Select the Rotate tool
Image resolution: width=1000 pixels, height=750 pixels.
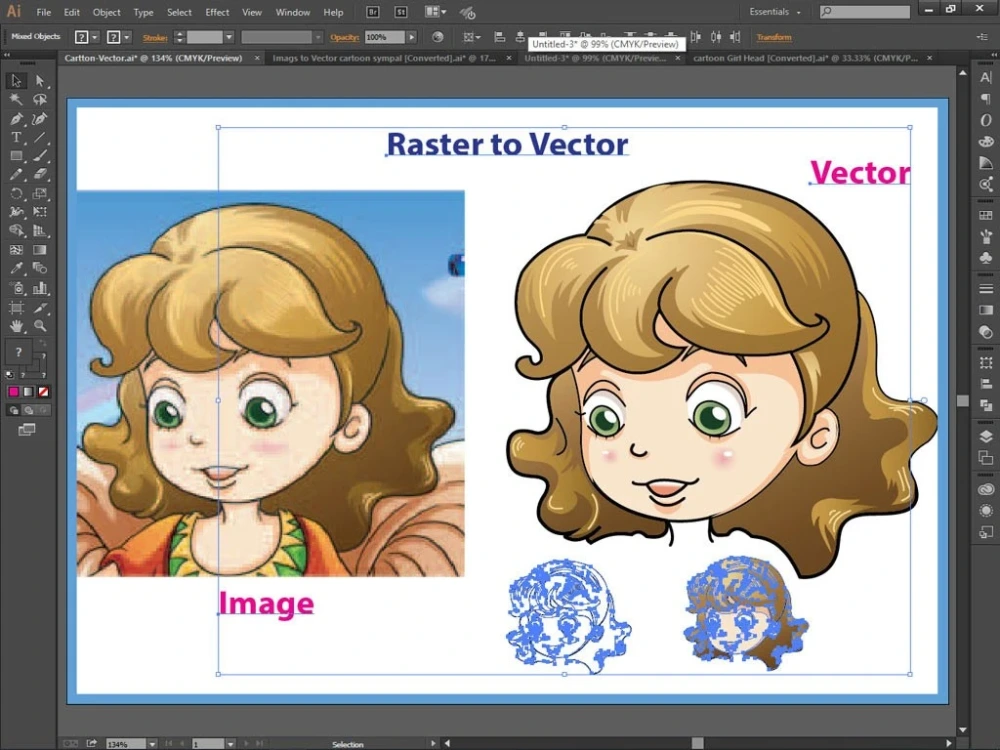tap(17, 193)
